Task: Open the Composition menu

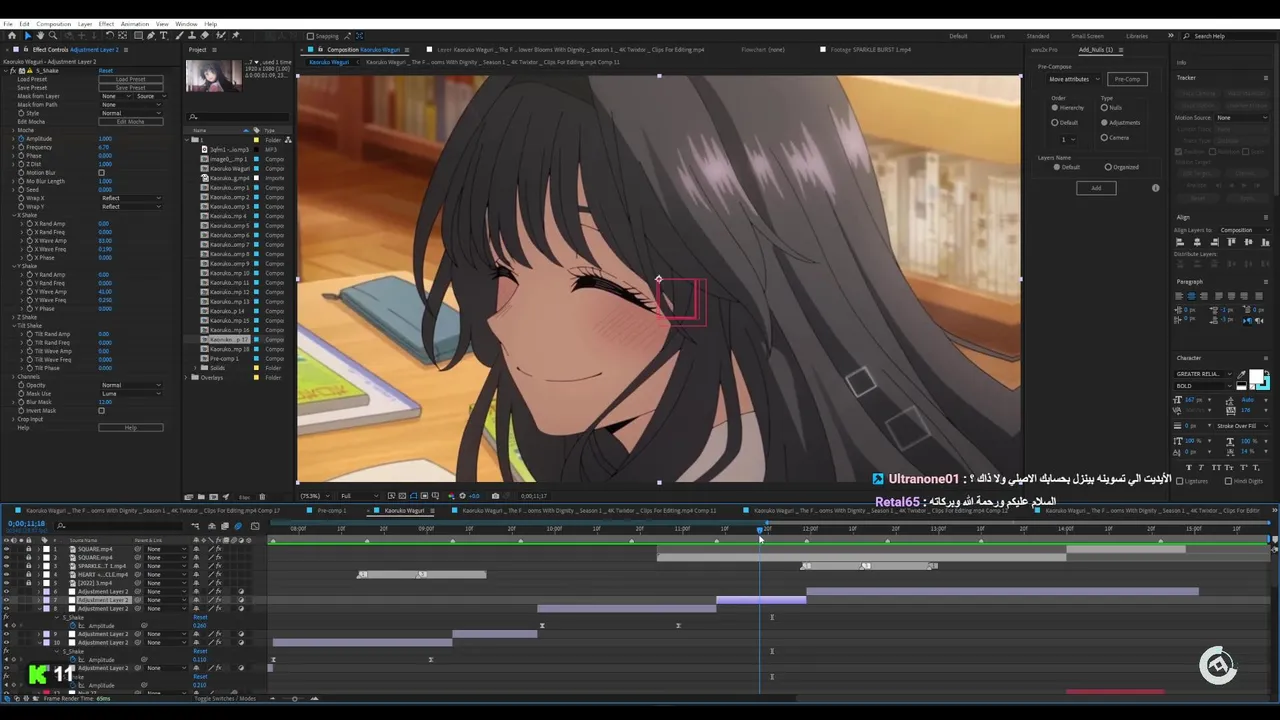Action: (53, 24)
